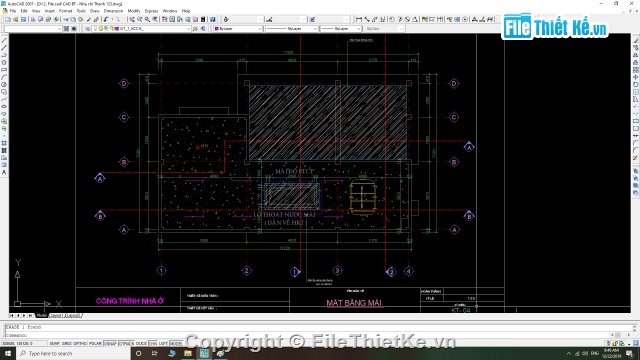The width and height of the screenshot is (640, 360).
Task: Click the Help question mark icon
Action: [x=213, y=19]
